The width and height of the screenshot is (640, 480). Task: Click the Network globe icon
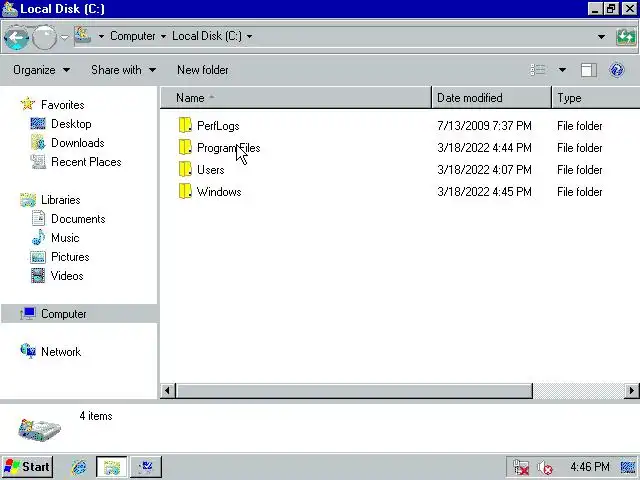28,351
